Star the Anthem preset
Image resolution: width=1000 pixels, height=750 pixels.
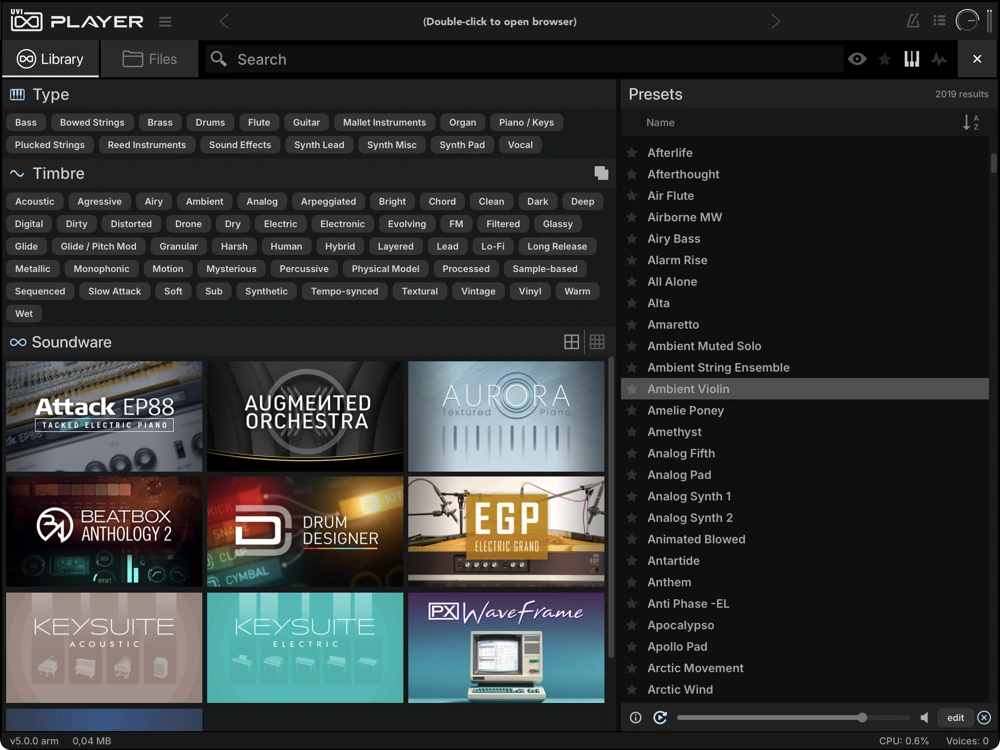[632, 582]
